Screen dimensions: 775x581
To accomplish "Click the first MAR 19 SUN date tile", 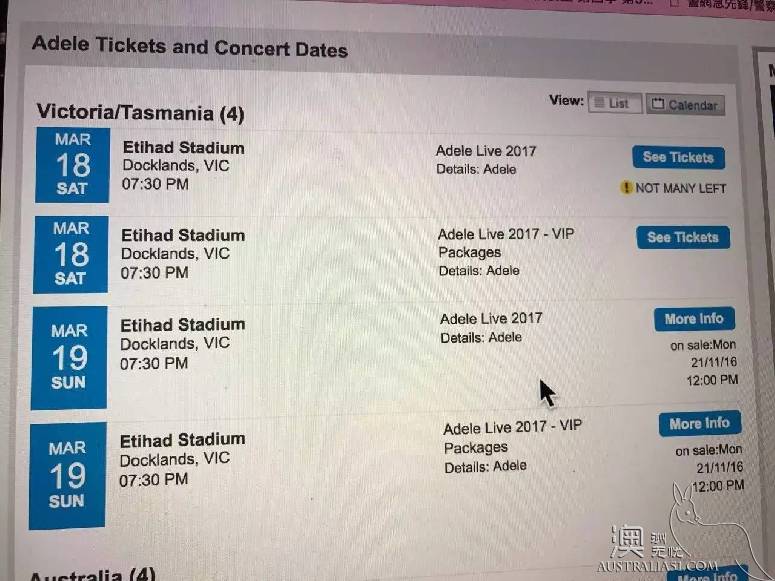I will (x=69, y=358).
